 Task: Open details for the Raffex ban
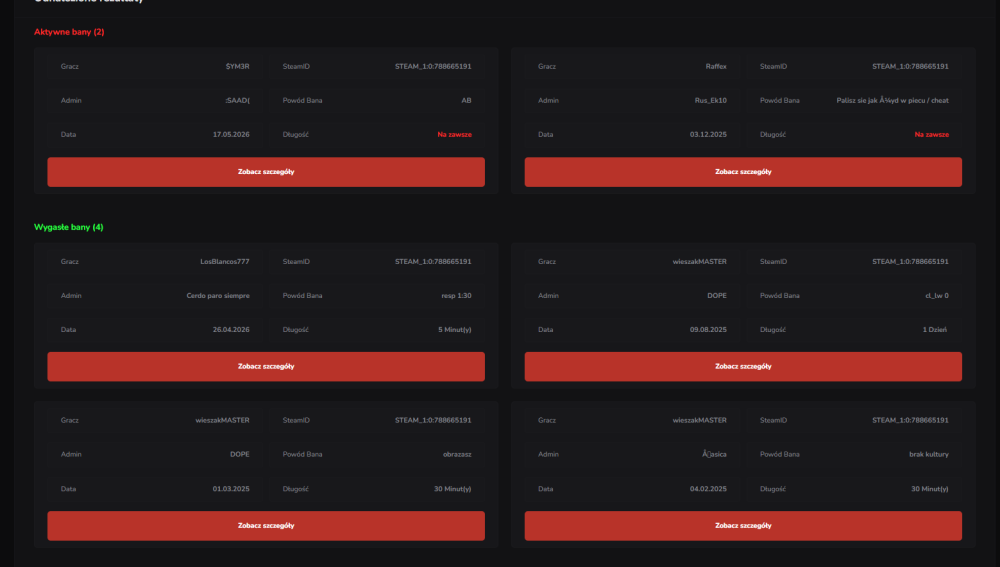(743, 172)
